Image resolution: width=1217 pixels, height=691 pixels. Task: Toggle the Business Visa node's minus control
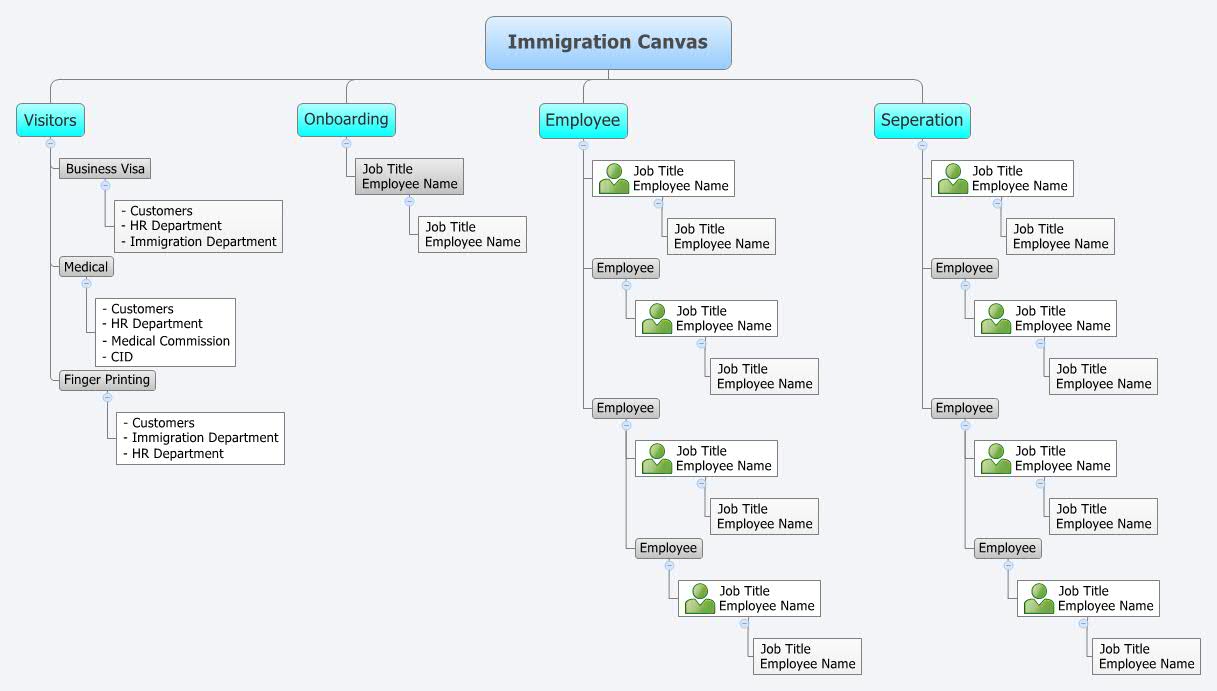[x=105, y=185]
